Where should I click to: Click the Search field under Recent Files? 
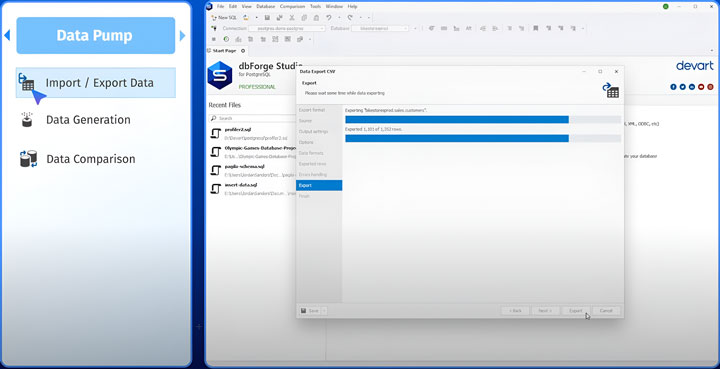253,118
